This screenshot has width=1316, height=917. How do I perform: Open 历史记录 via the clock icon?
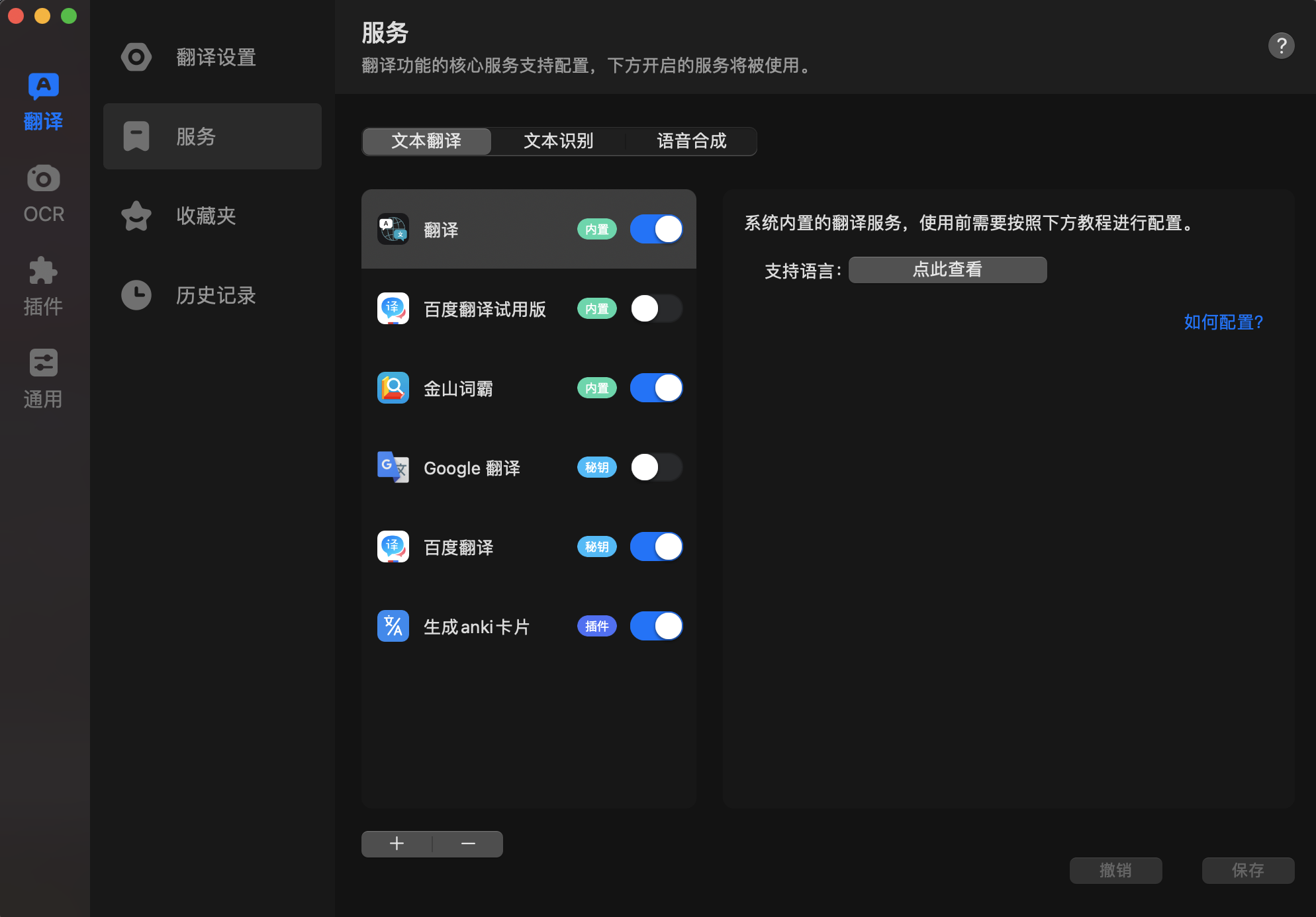[136, 295]
